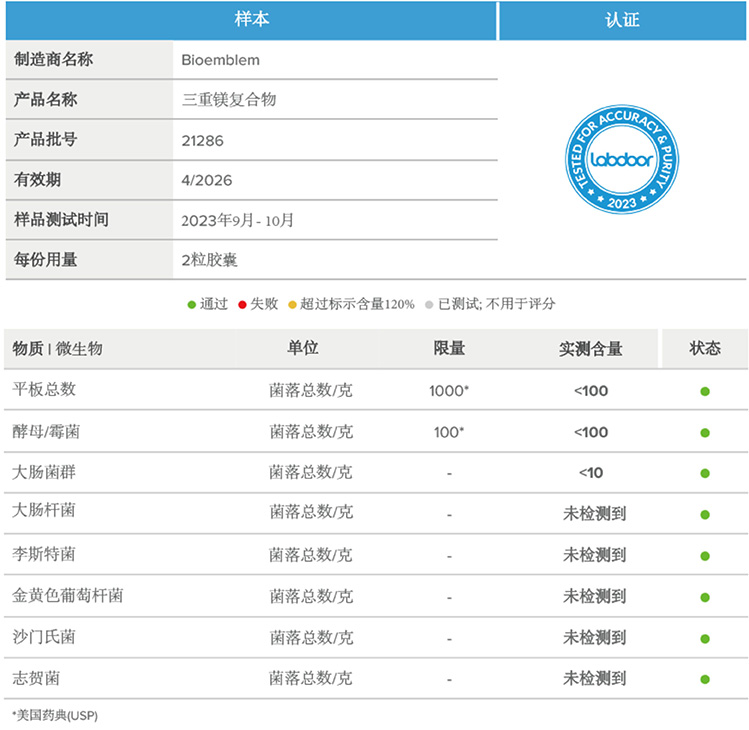749x730 pixels.
Task: Click the green status dot for 平板总数
Action: pyautogui.click(x=705, y=391)
